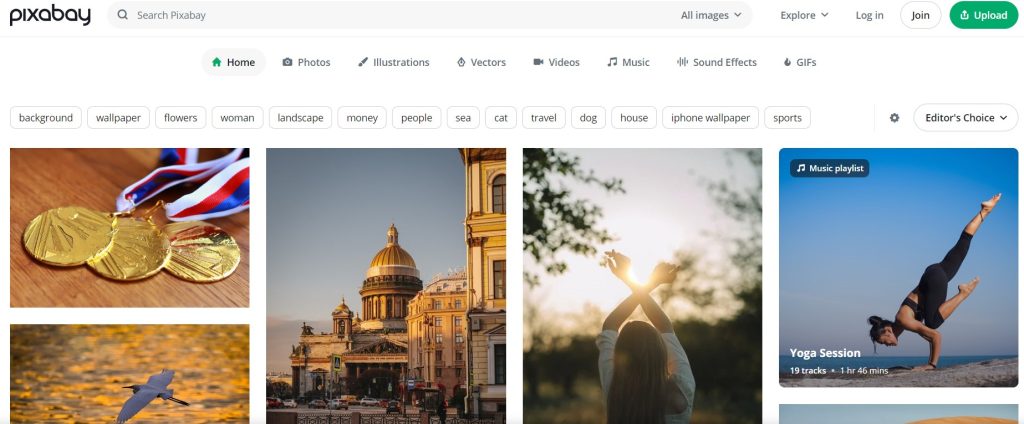Image resolution: width=1024 pixels, height=424 pixels.
Task: Click the sea tag
Action: (463, 118)
